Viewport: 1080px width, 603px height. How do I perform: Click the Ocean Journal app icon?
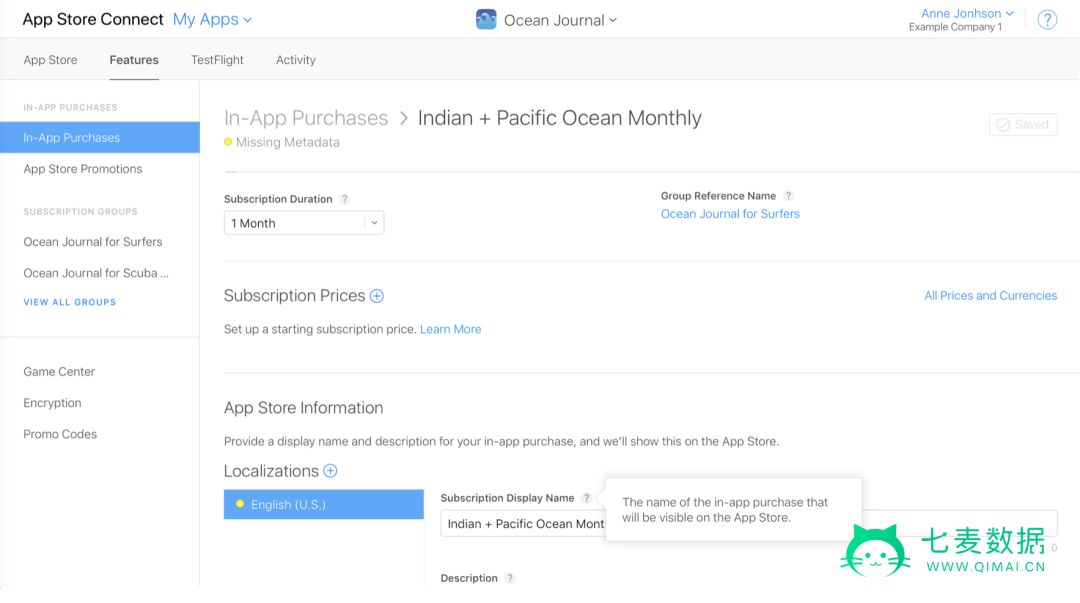[x=486, y=19]
